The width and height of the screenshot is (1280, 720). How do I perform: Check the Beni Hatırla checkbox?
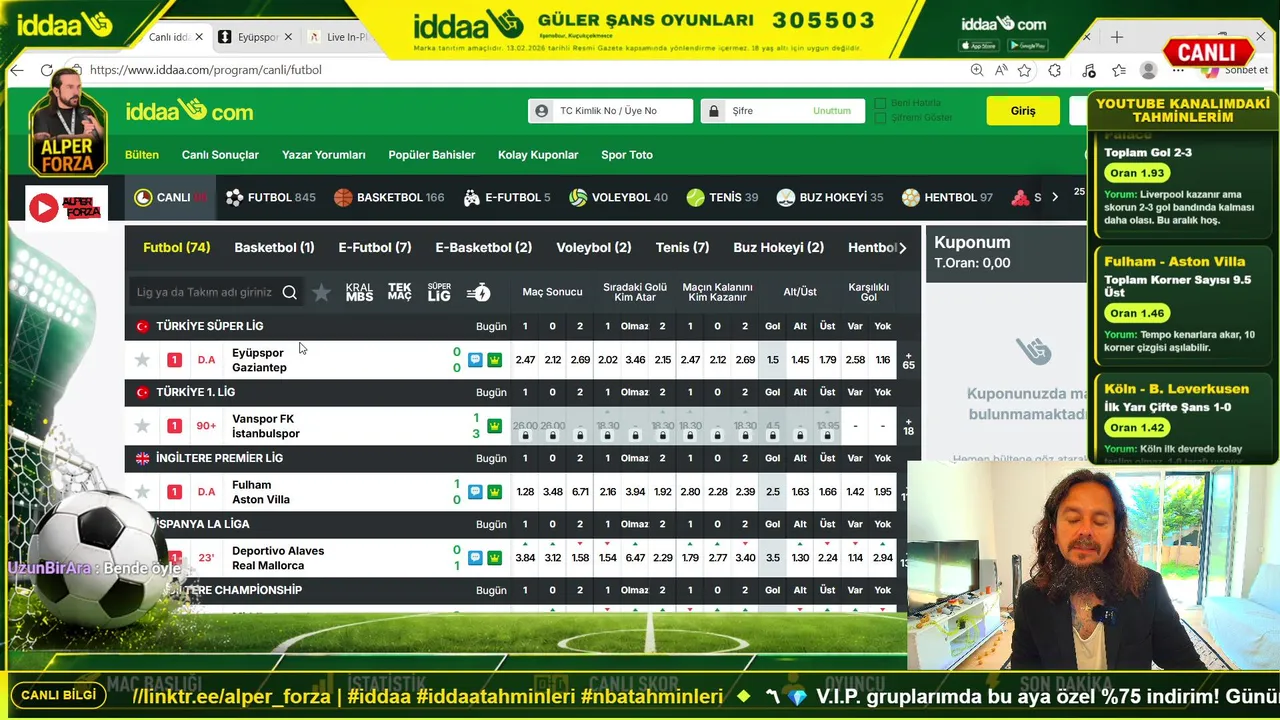pyautogui.click(x=880, y=103)
